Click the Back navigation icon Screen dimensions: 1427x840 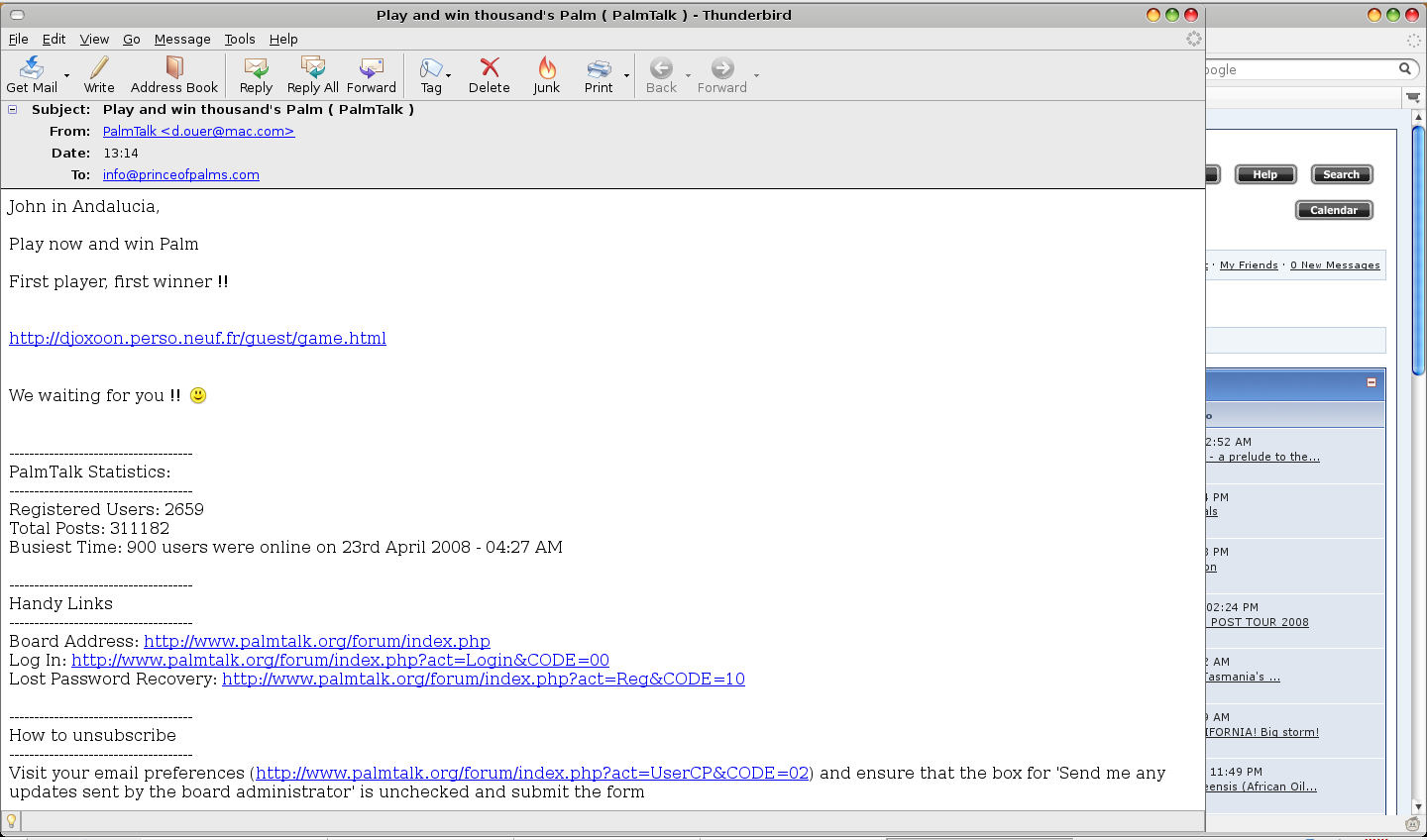(661, 67)
